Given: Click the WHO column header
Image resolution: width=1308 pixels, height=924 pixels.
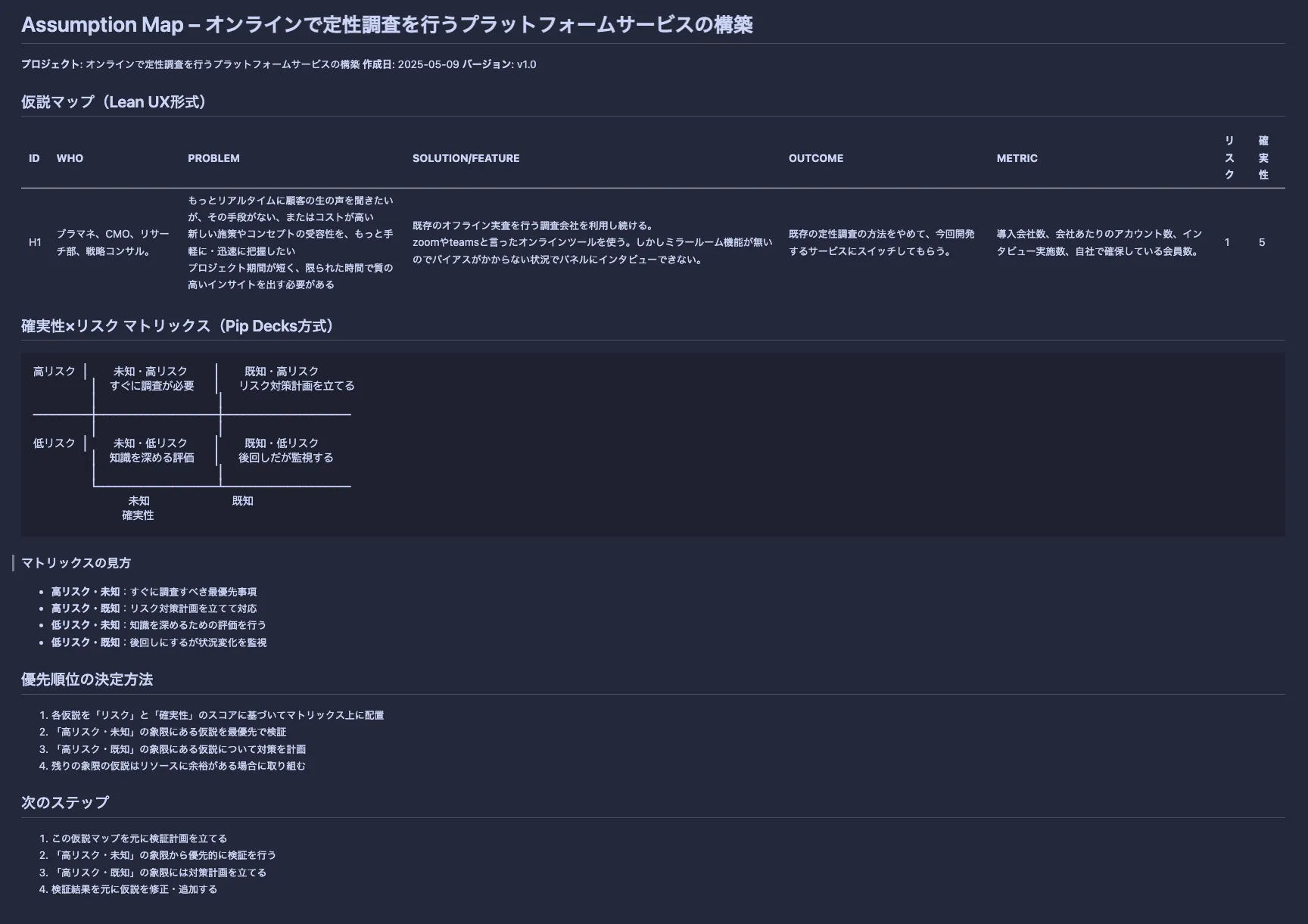Looking at the screenshot, I should pos(70,158).
